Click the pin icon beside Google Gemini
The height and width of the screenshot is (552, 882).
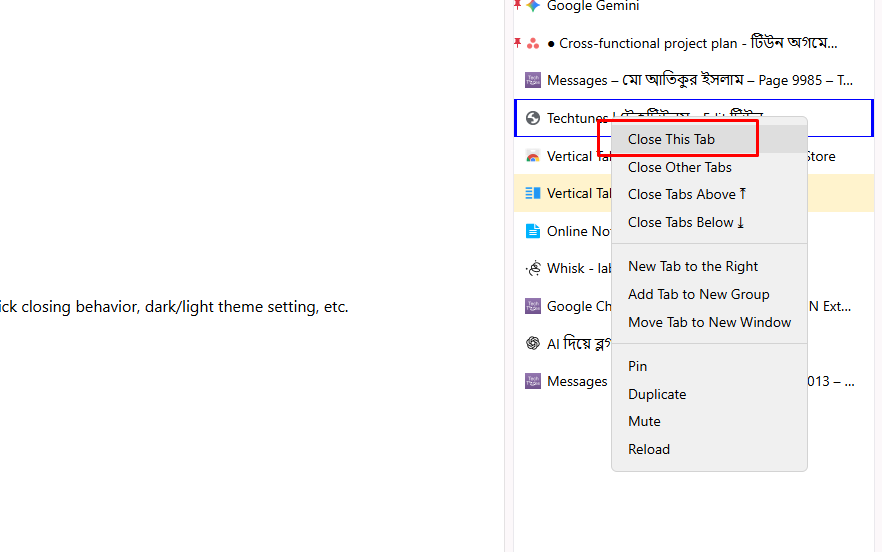click(x=518, y=5)
